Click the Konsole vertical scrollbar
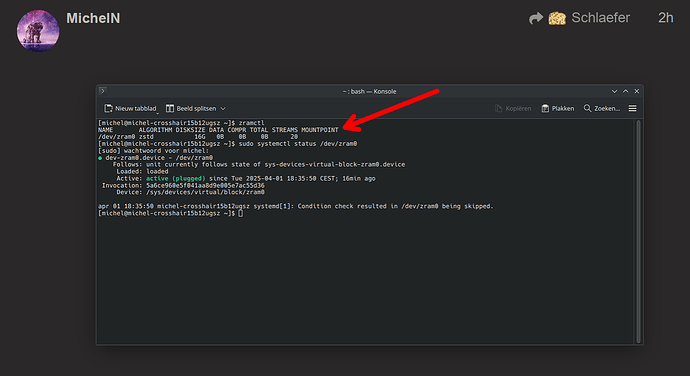Image resolution: width=690 pixels, height=376 pixels. [x=639, y=231]
